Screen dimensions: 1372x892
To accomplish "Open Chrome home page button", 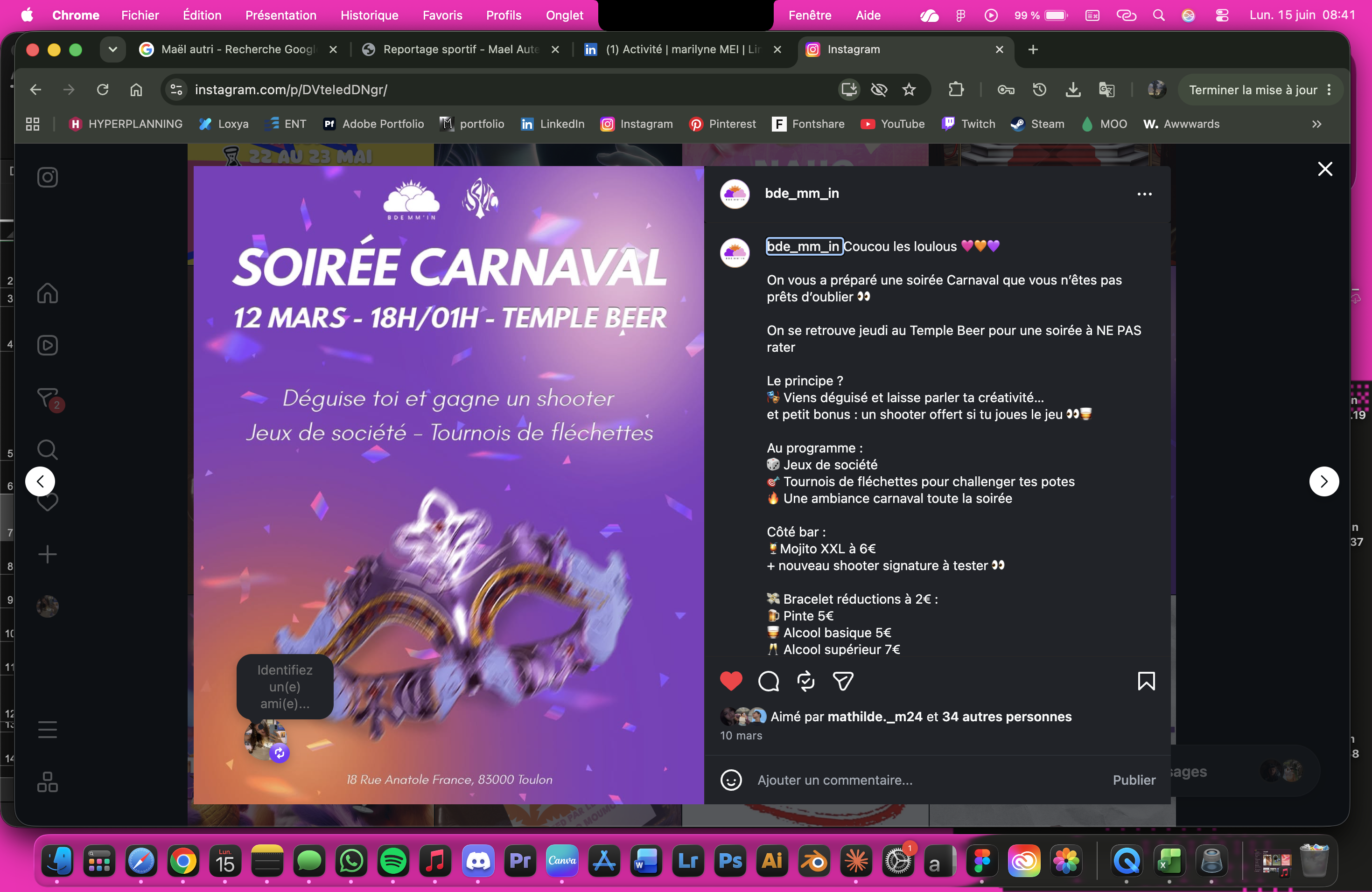I will click(x=136, y=89).
